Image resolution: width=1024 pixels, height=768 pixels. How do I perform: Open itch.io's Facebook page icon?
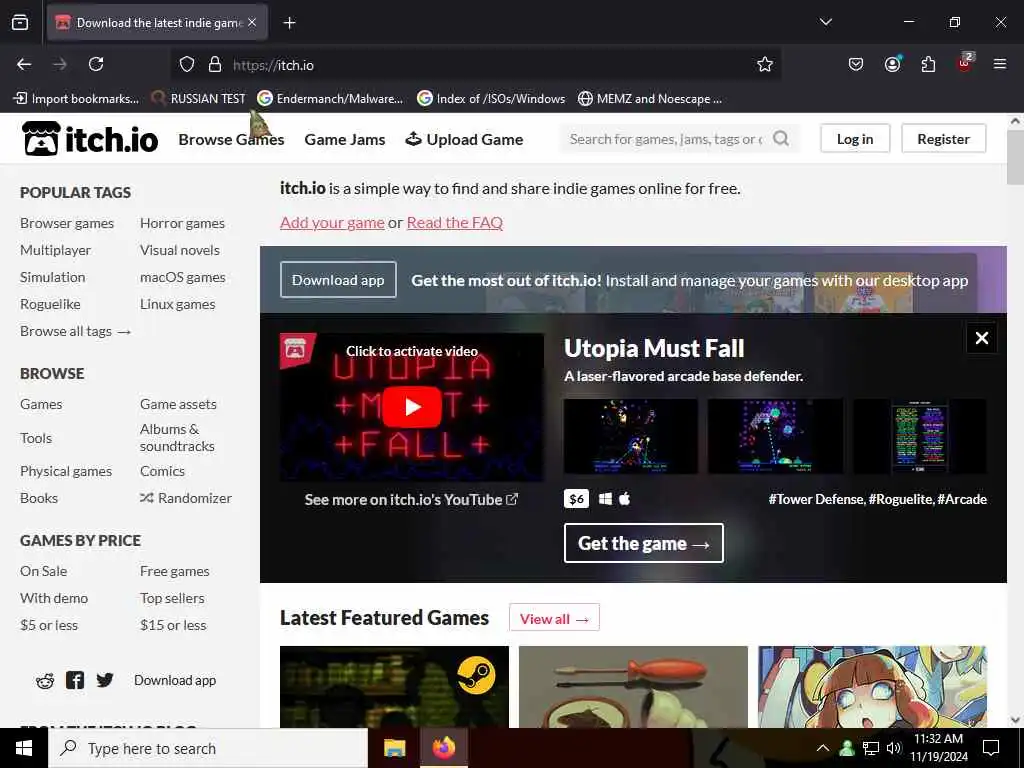point(75,680)
